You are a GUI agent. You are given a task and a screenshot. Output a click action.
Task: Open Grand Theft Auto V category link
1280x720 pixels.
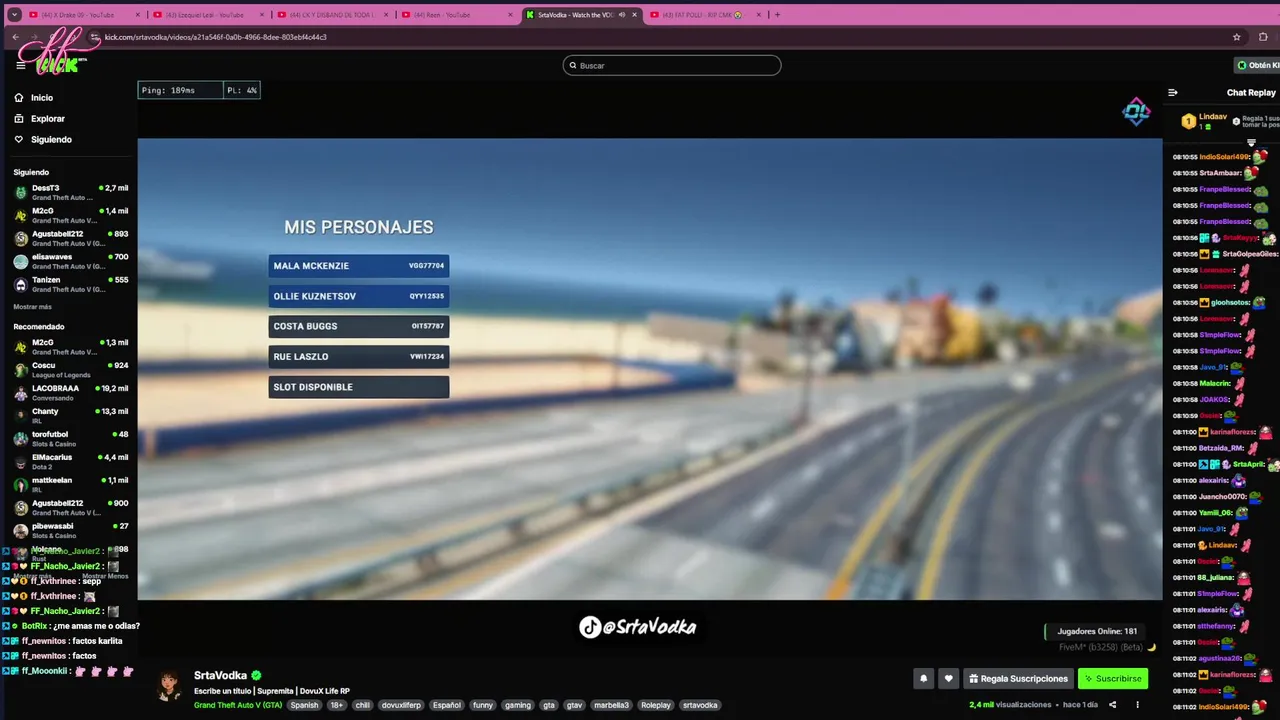click(x=238, y=705)
